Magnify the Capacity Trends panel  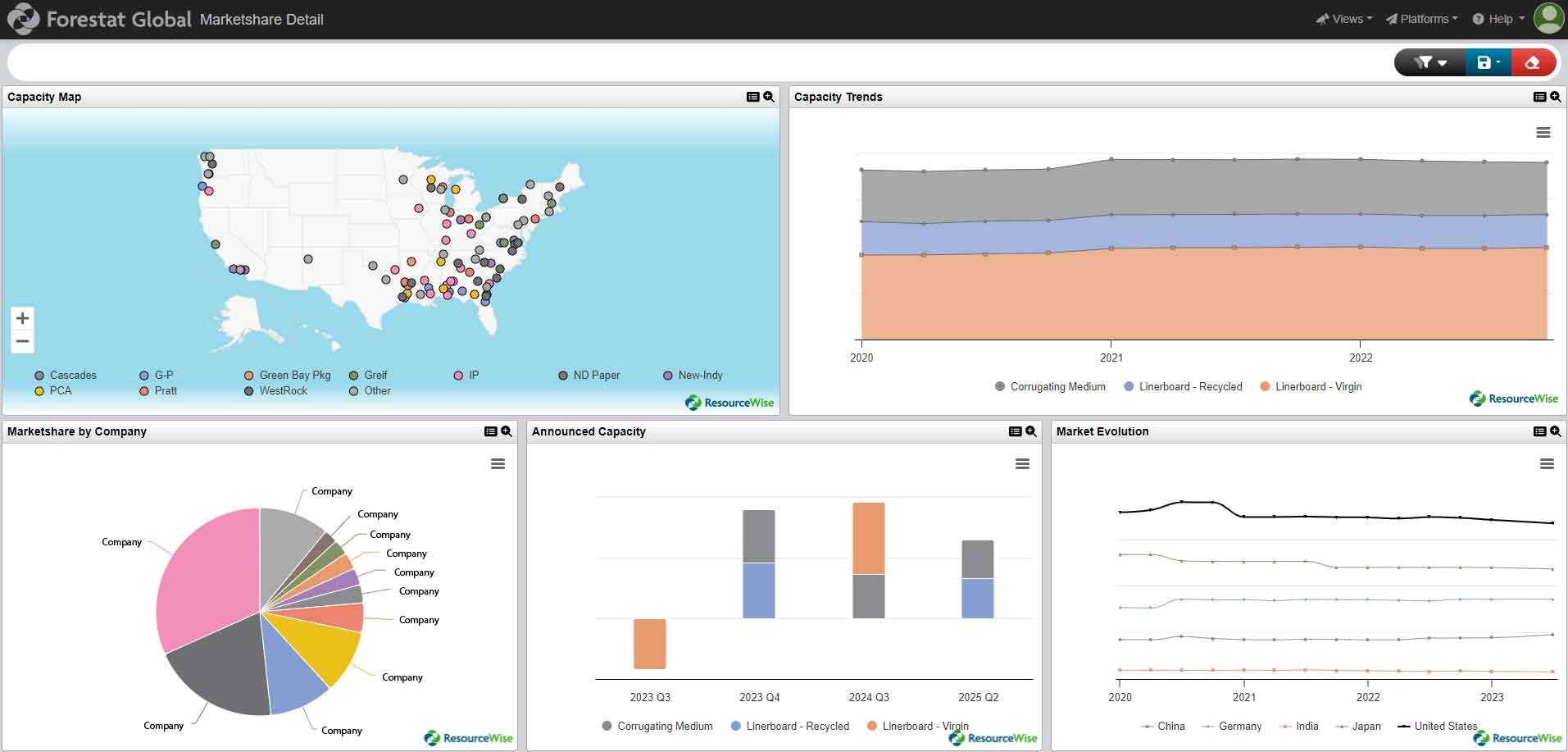coord(1556,97)
